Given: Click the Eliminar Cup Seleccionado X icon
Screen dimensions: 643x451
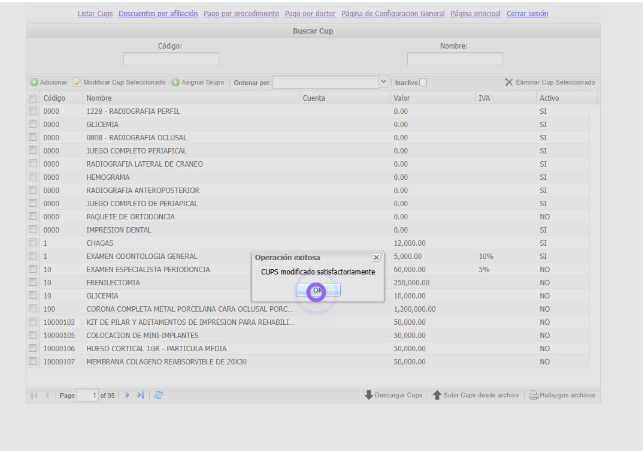Looking at the screenshot, I should tap(509, 82).
